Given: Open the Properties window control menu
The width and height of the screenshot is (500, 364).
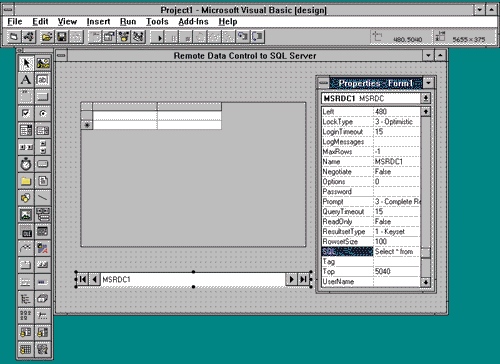Looking at the screenshot, I should pos(323,83).
